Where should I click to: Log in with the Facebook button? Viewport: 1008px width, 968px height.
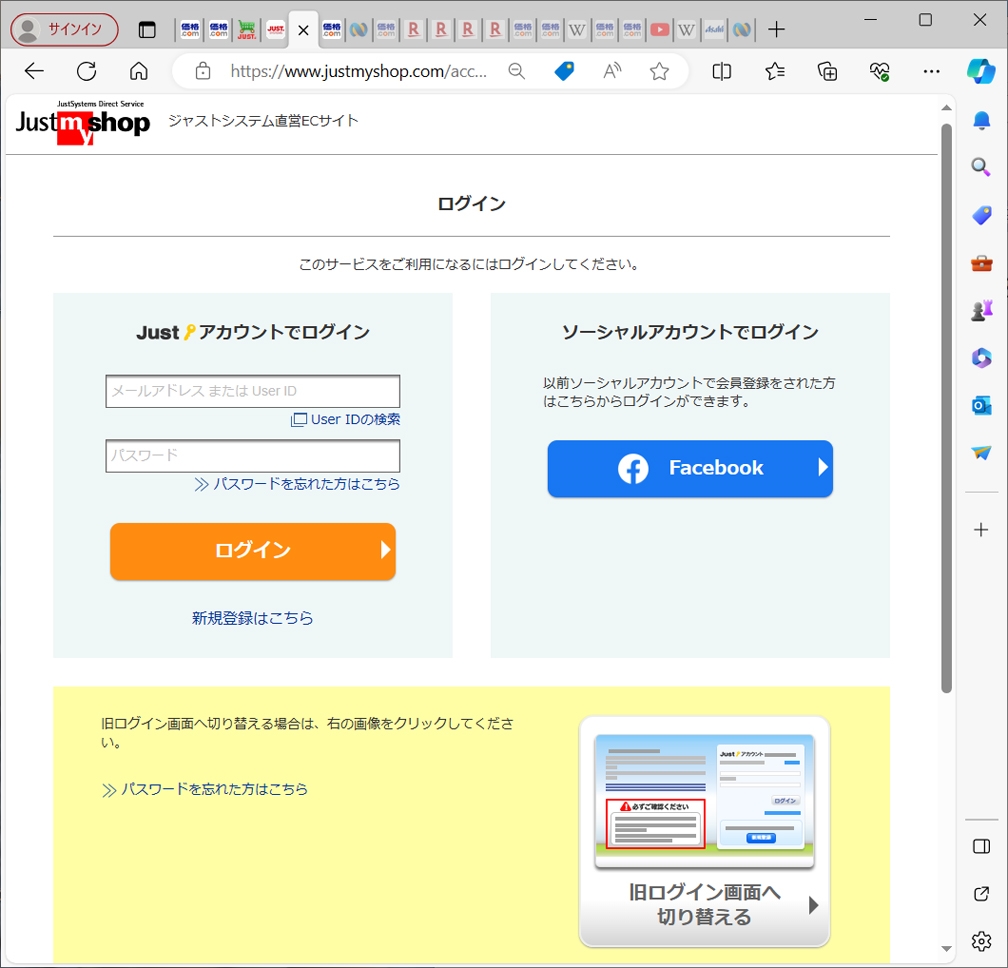[x=690, y=468]
